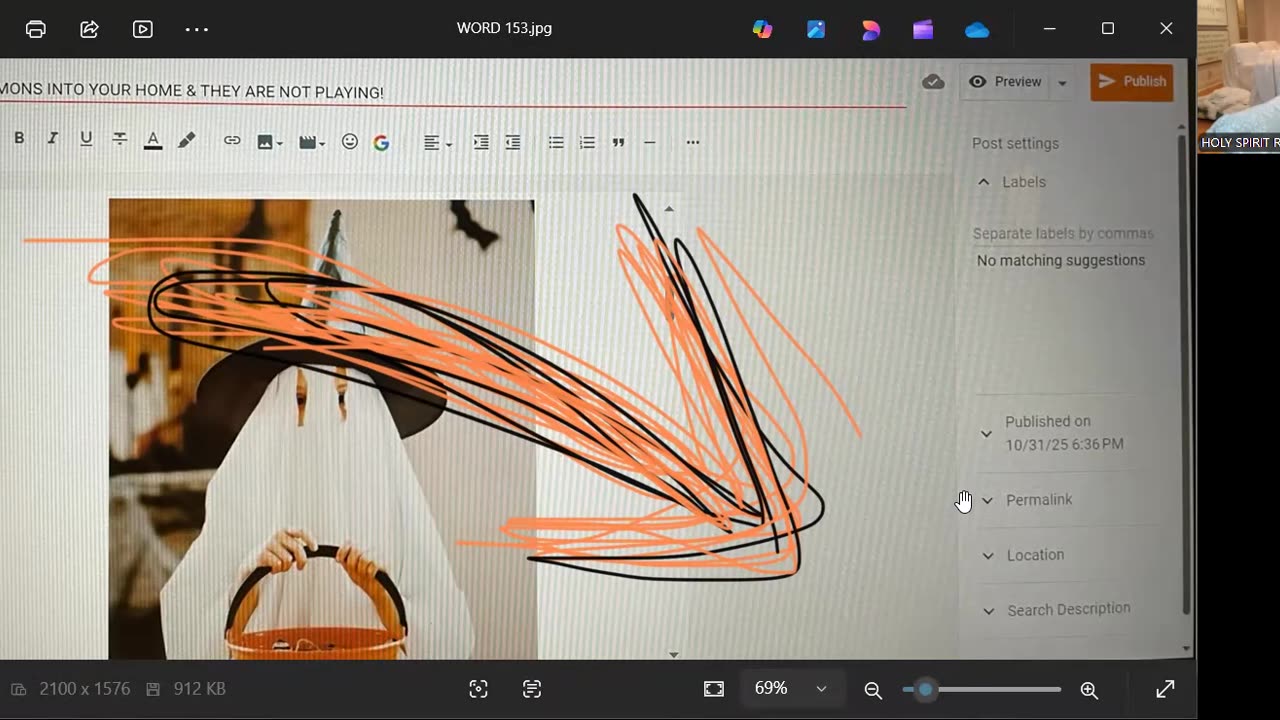Click the scan text icon
The image size is (1280, 720).
pos(532,689)
